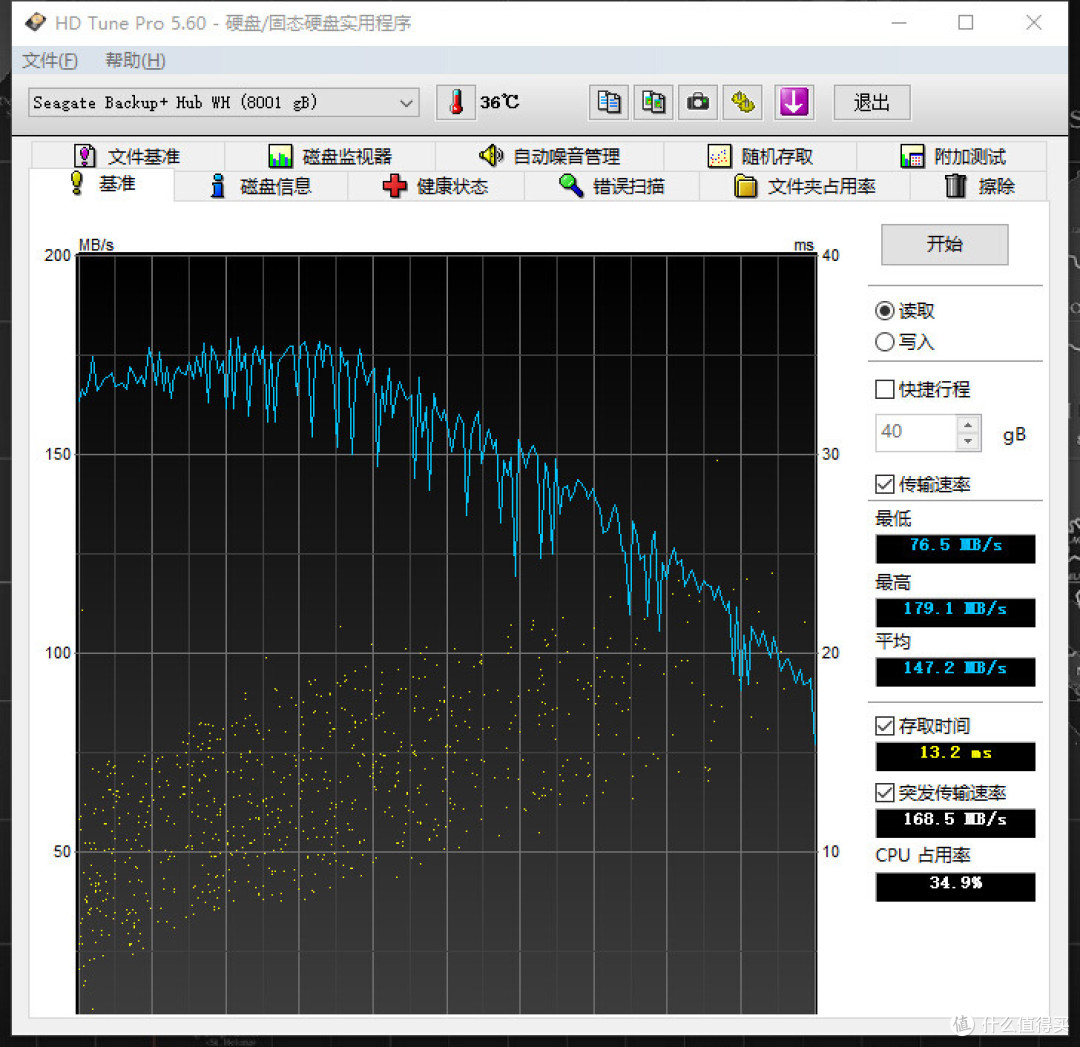The image size is (1080, 1047).
Task: Click the 开始 start button
Action: 944,244
